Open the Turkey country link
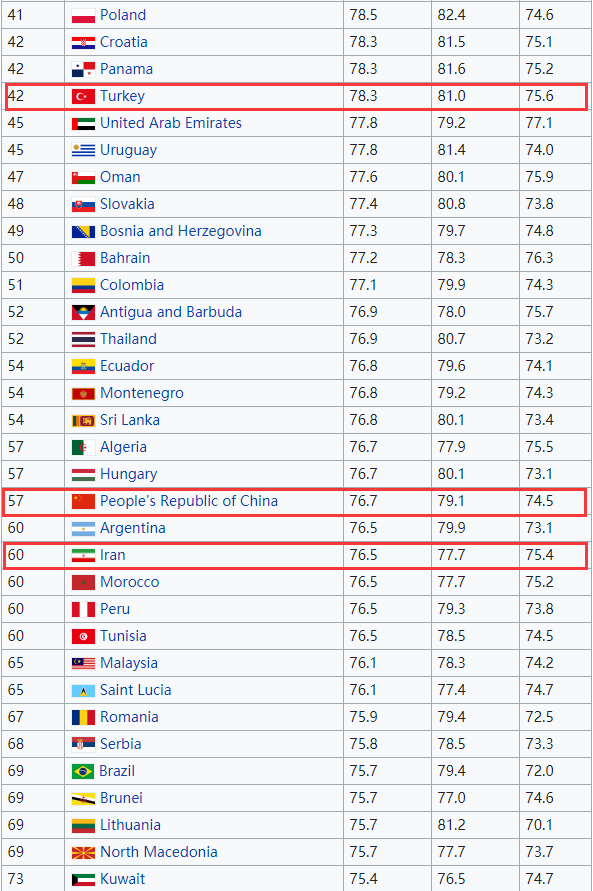The image size is (593, 891). click(x=122, y=96)
